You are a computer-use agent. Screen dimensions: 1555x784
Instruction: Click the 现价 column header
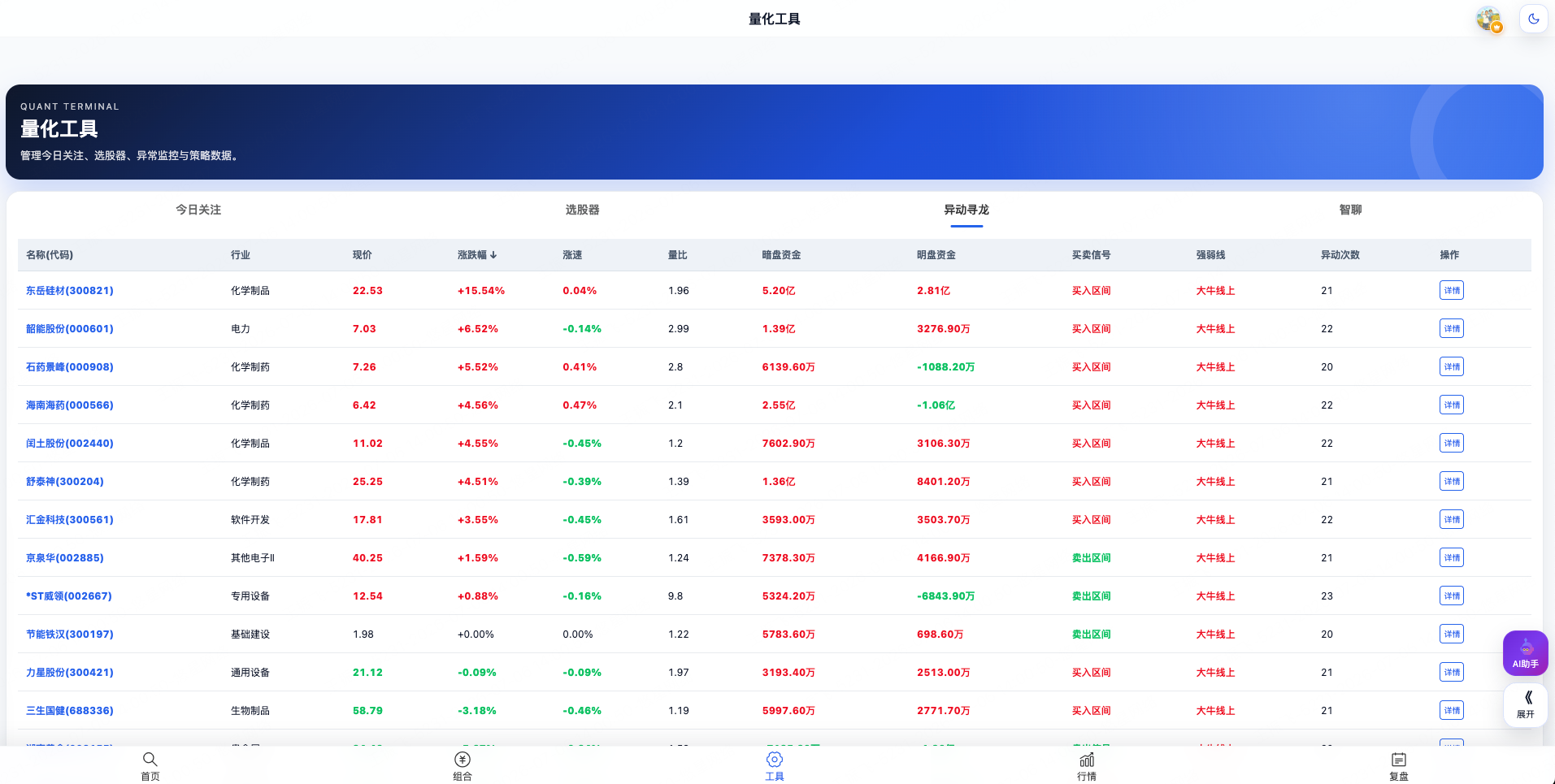tap(363, 255)
